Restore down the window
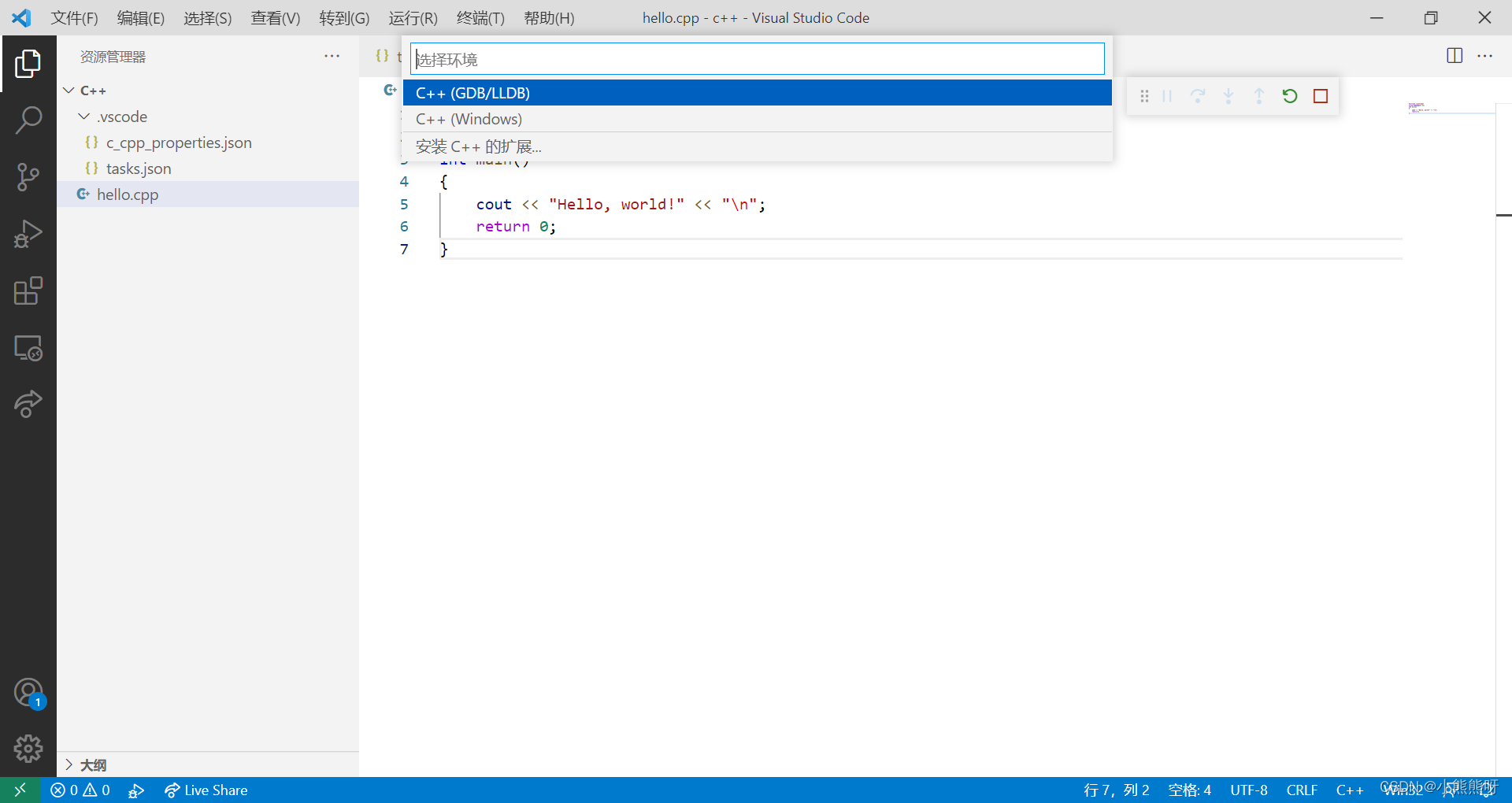This screenshot has height=803, width=1512. point(1431,17)
